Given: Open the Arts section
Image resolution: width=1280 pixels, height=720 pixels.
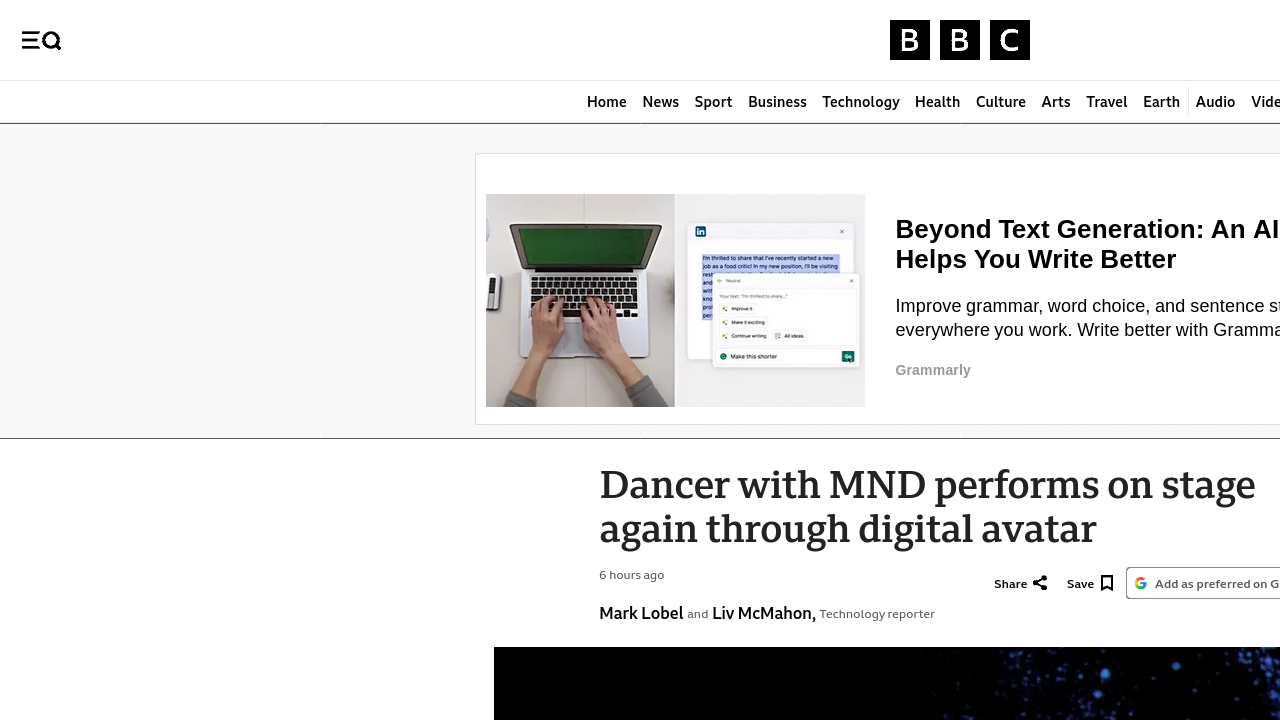Looking at the screenshot, I should click(1055, 102).
